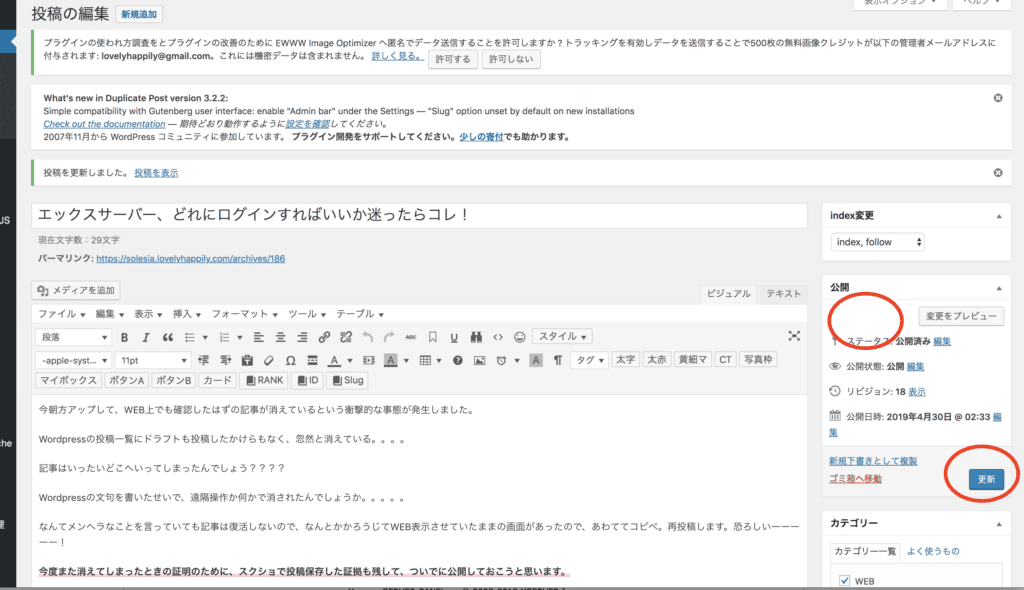Switch to the テキスト editor tab
Screen dimensions: 1024x590
(x=783, y=293)
